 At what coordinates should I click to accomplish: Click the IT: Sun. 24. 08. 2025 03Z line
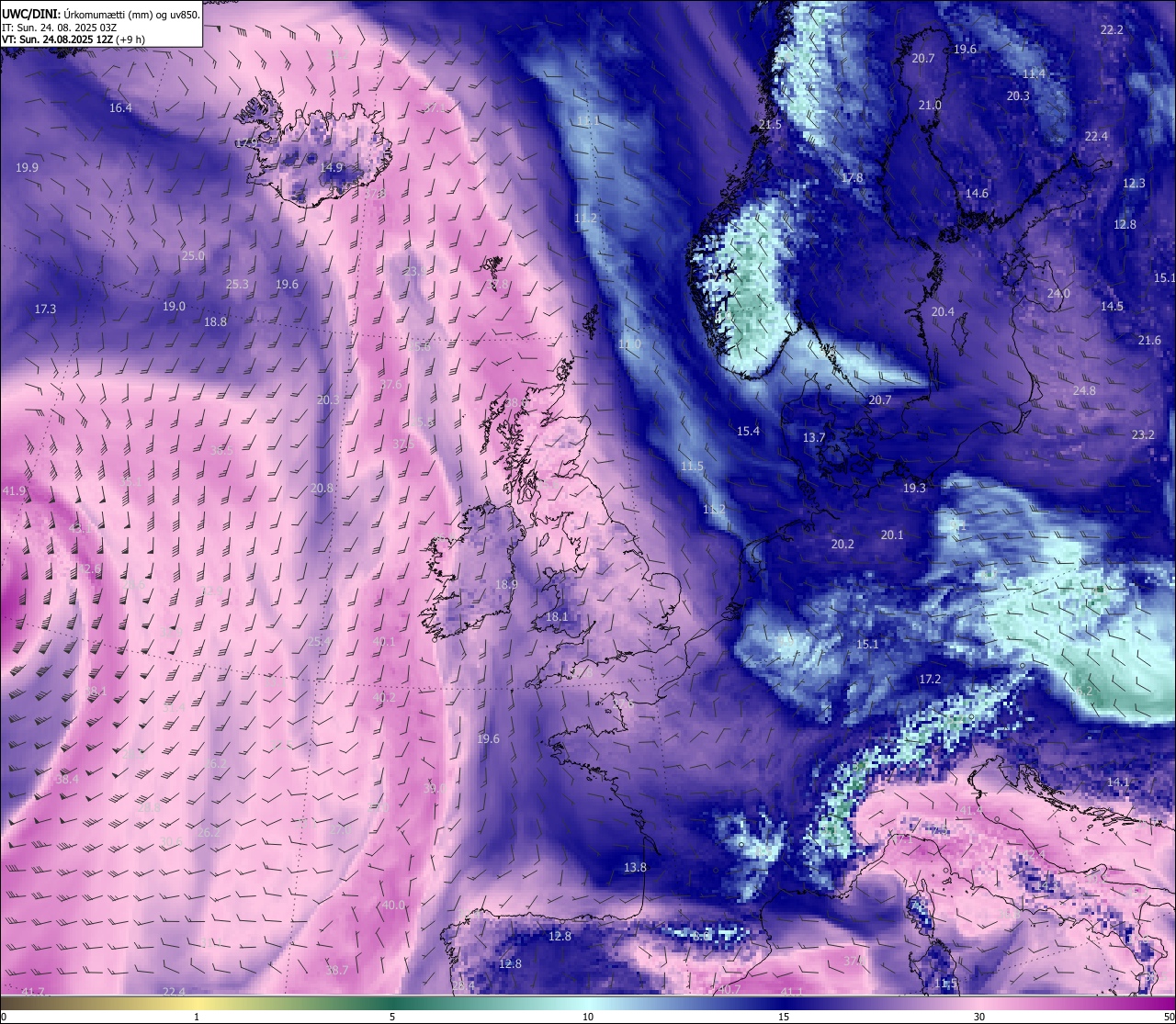59,28
